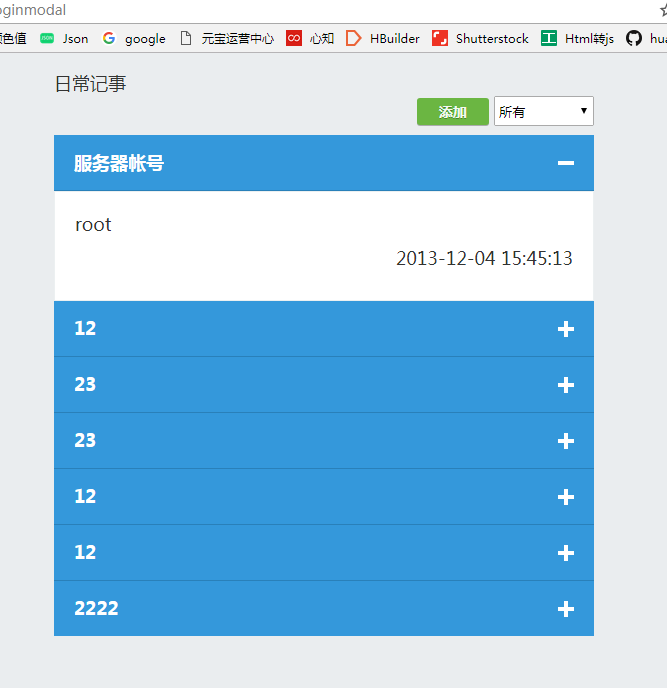Screen dimensions: 667x688
Task: Click the 服务器帐号 accordion header title
Action: [x=119, y=163]
